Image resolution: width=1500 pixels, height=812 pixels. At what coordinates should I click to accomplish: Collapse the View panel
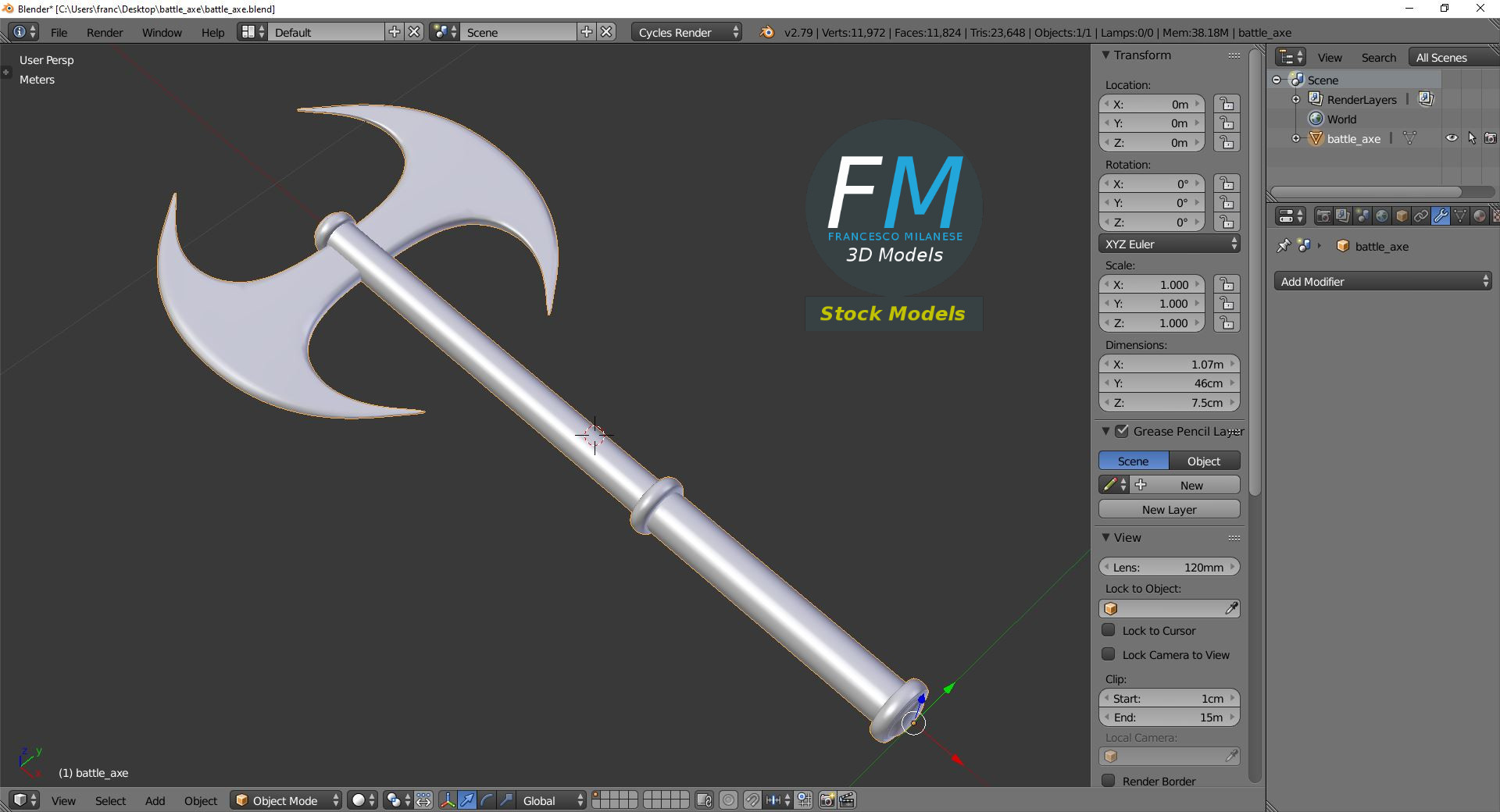[1105, 537]
